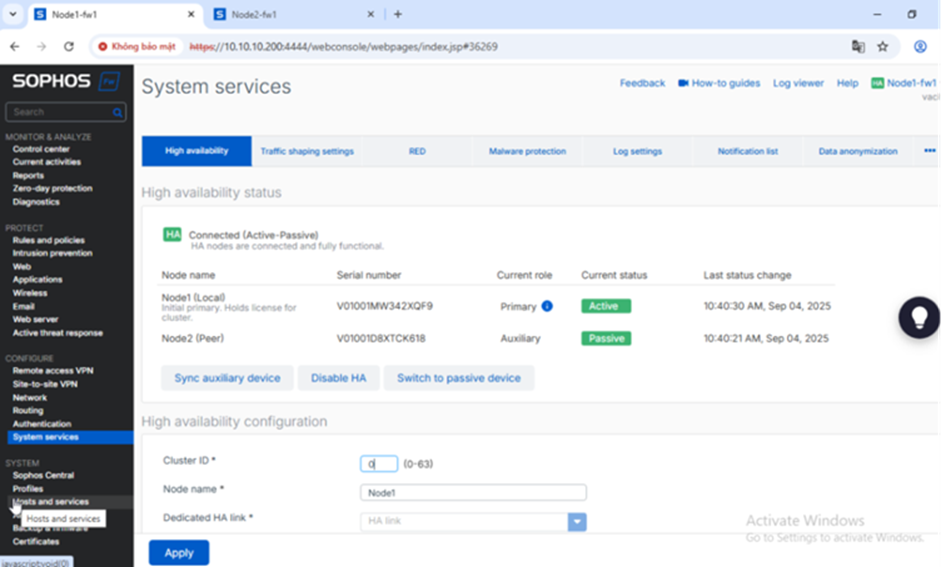Image resolution: width=941 pixels, height=567 pixels.
Task: Bookmark this page with the star icon
Action: point(883,46)
